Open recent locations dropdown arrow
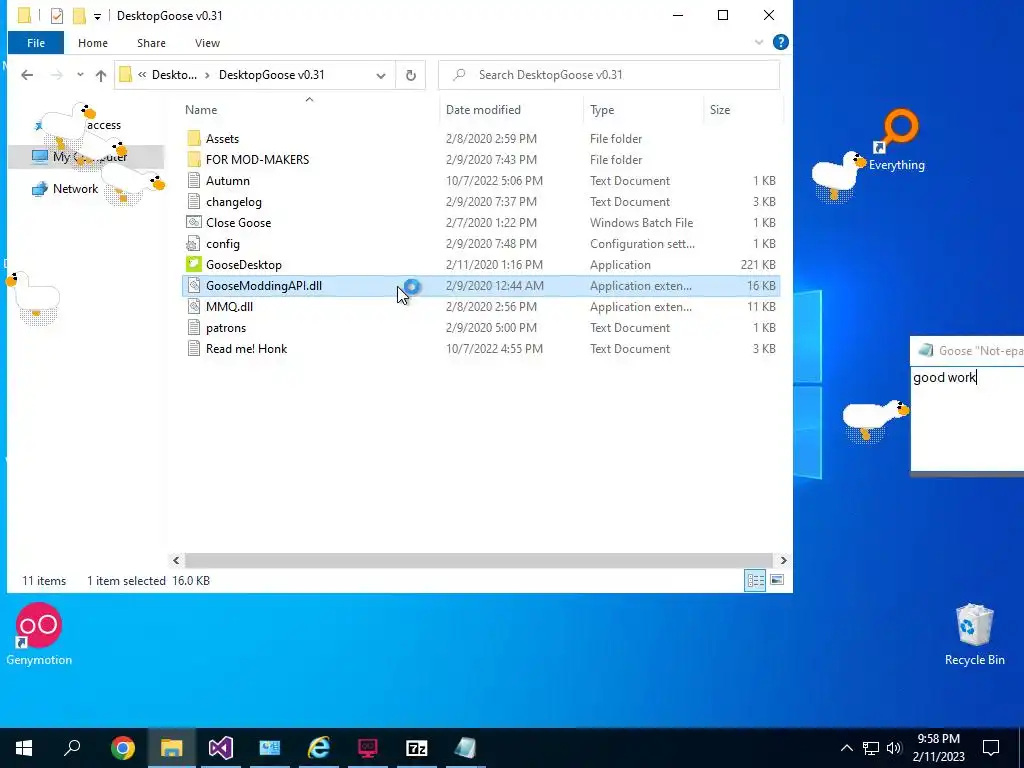 (80, 75)
